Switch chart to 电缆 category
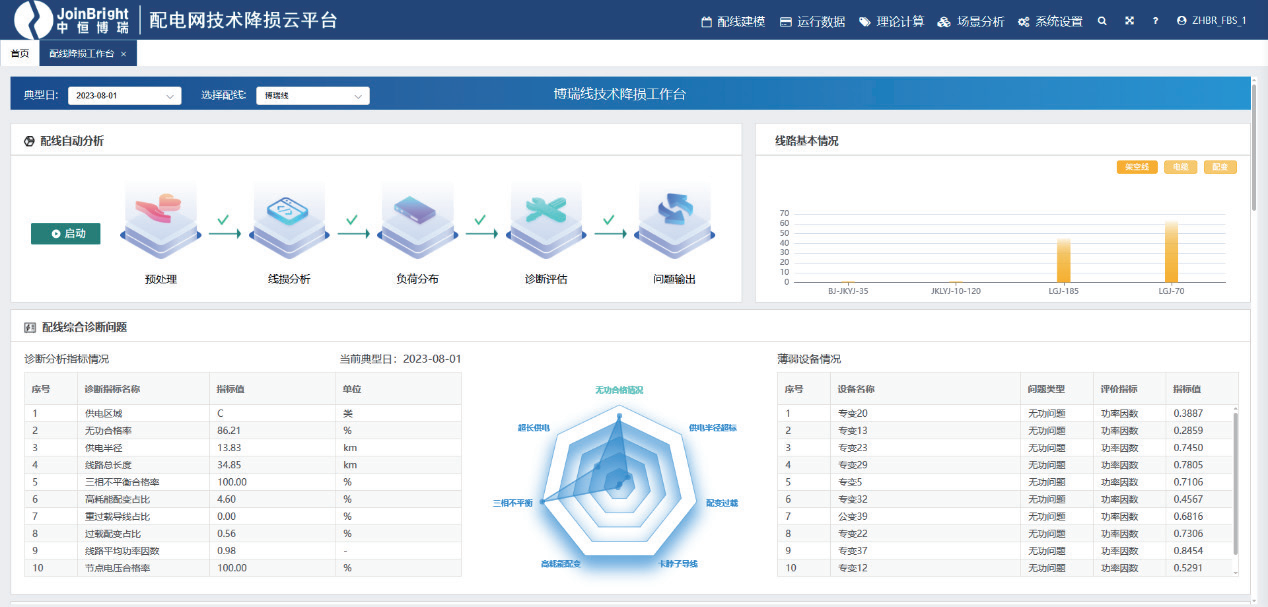Screen dimensions: 1268x607 point(1180,167)
